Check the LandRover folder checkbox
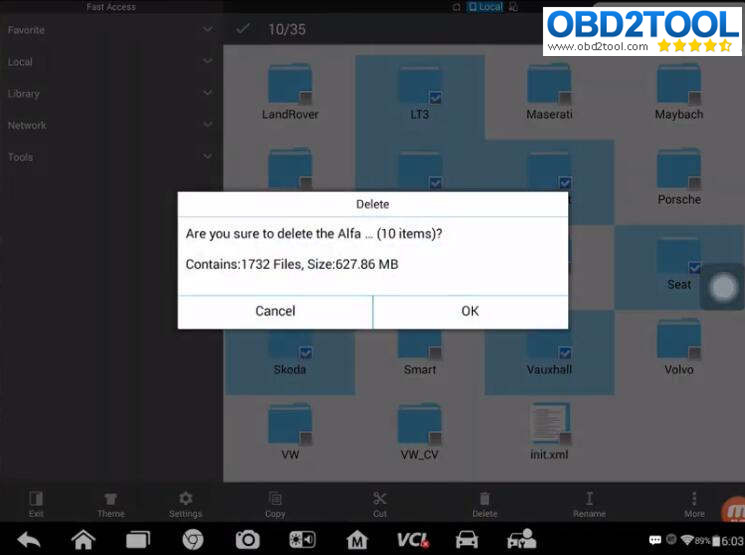 [x=306, y=98]
